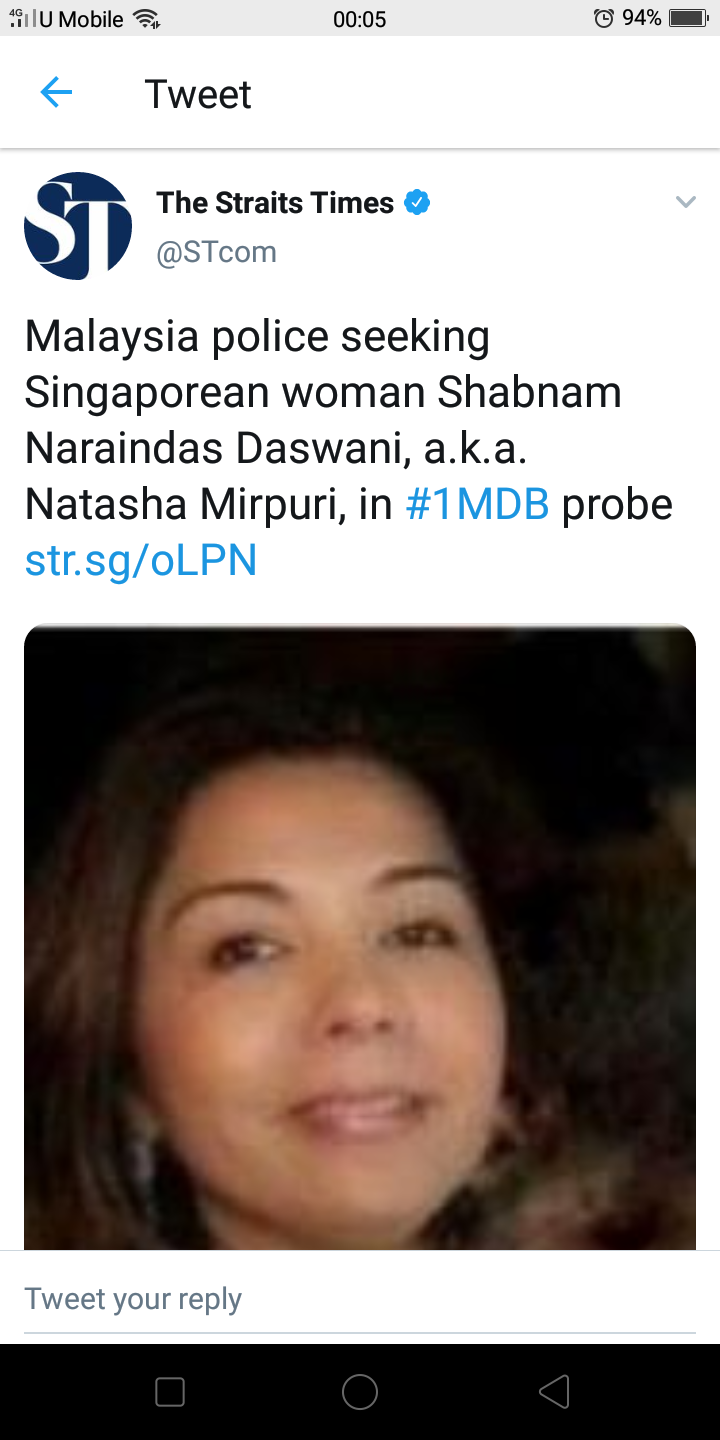Tap the battery icon in status bar

tap(688, 18)
